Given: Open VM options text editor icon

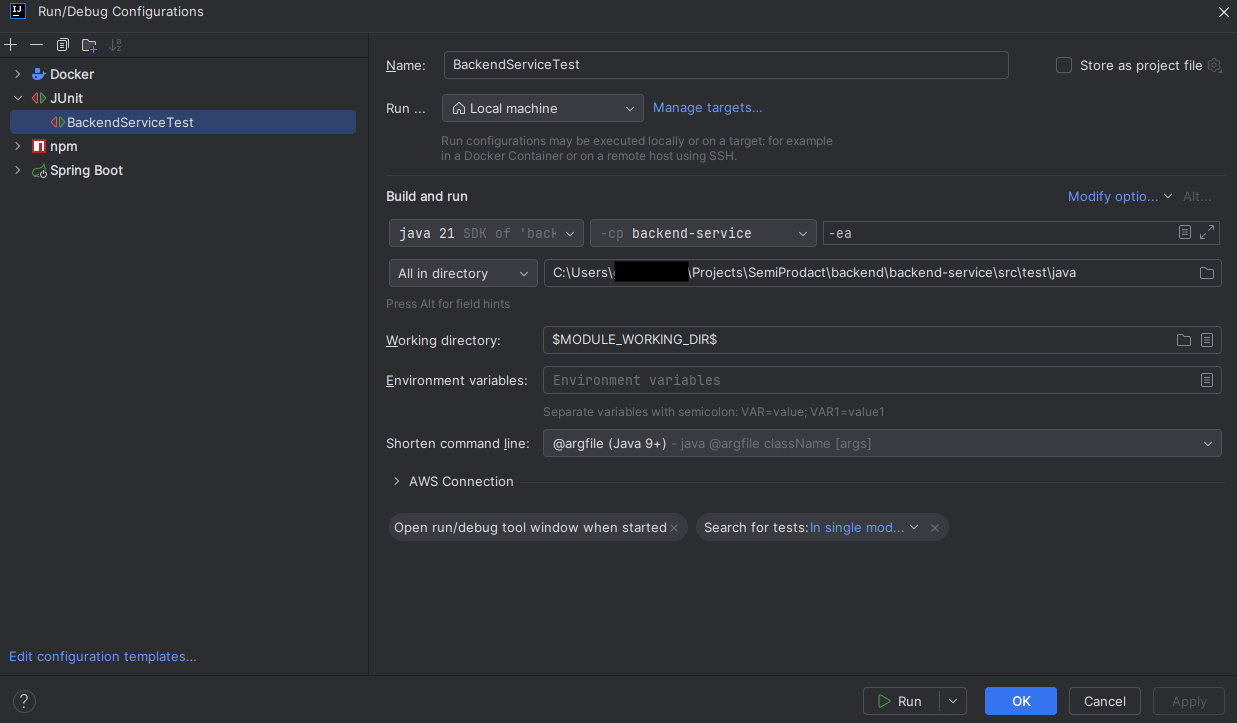Looking at the screenshot, I should pos(1185,232).
